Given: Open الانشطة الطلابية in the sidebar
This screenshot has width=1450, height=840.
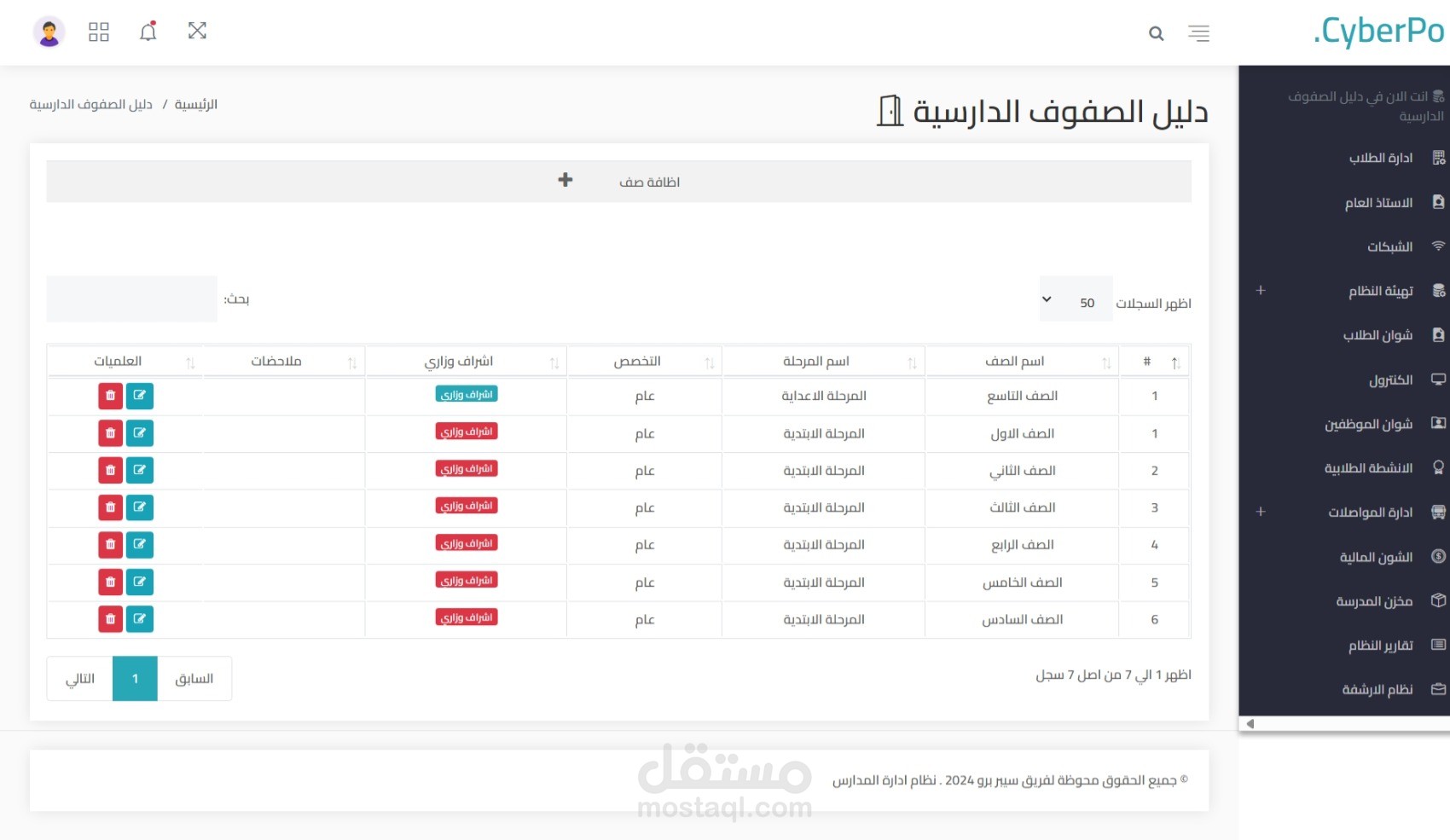Looking at the screenshot, I should pos(1368,468).
